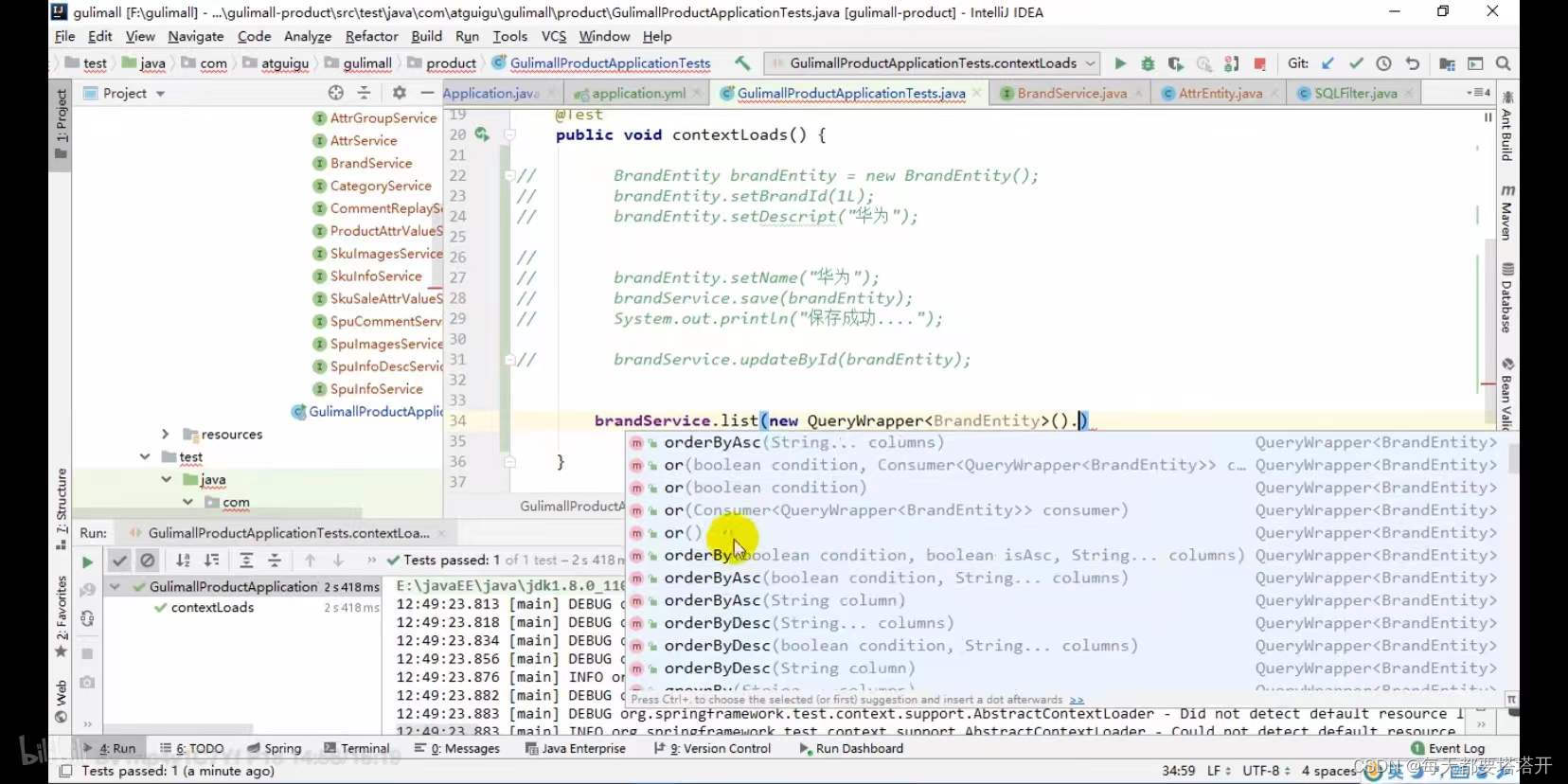Screen dimensions: 1568x784
Task: Switch to SQLFilter.java tab
Action: click(1355, 93)
